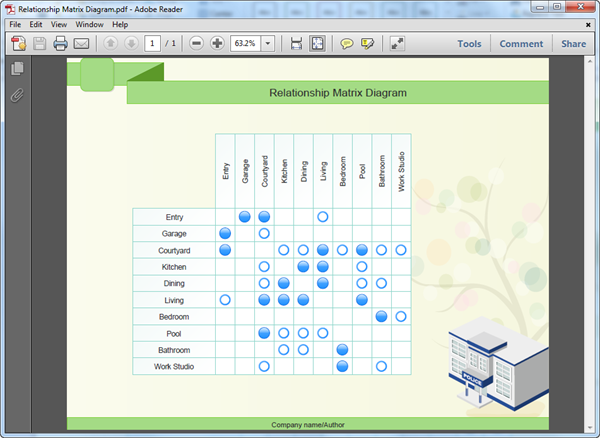This screenshot has height=438, width=600.
Task: Open the zoom level dropdown arrow
Action: click(x=268, y=44)
